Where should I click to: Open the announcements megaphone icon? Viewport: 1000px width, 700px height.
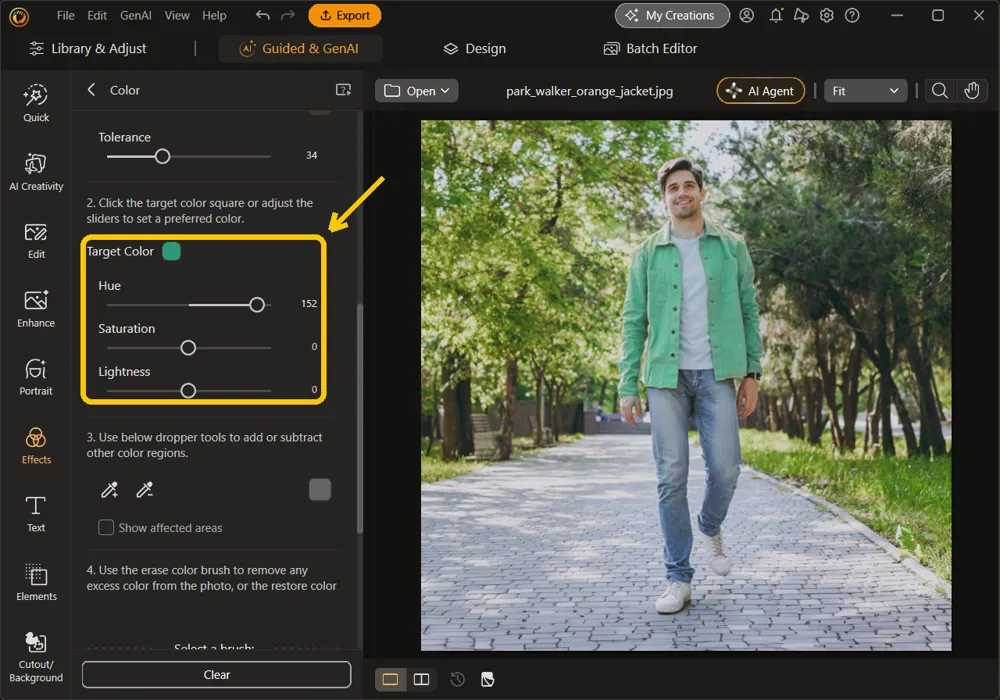coord(801,15)
